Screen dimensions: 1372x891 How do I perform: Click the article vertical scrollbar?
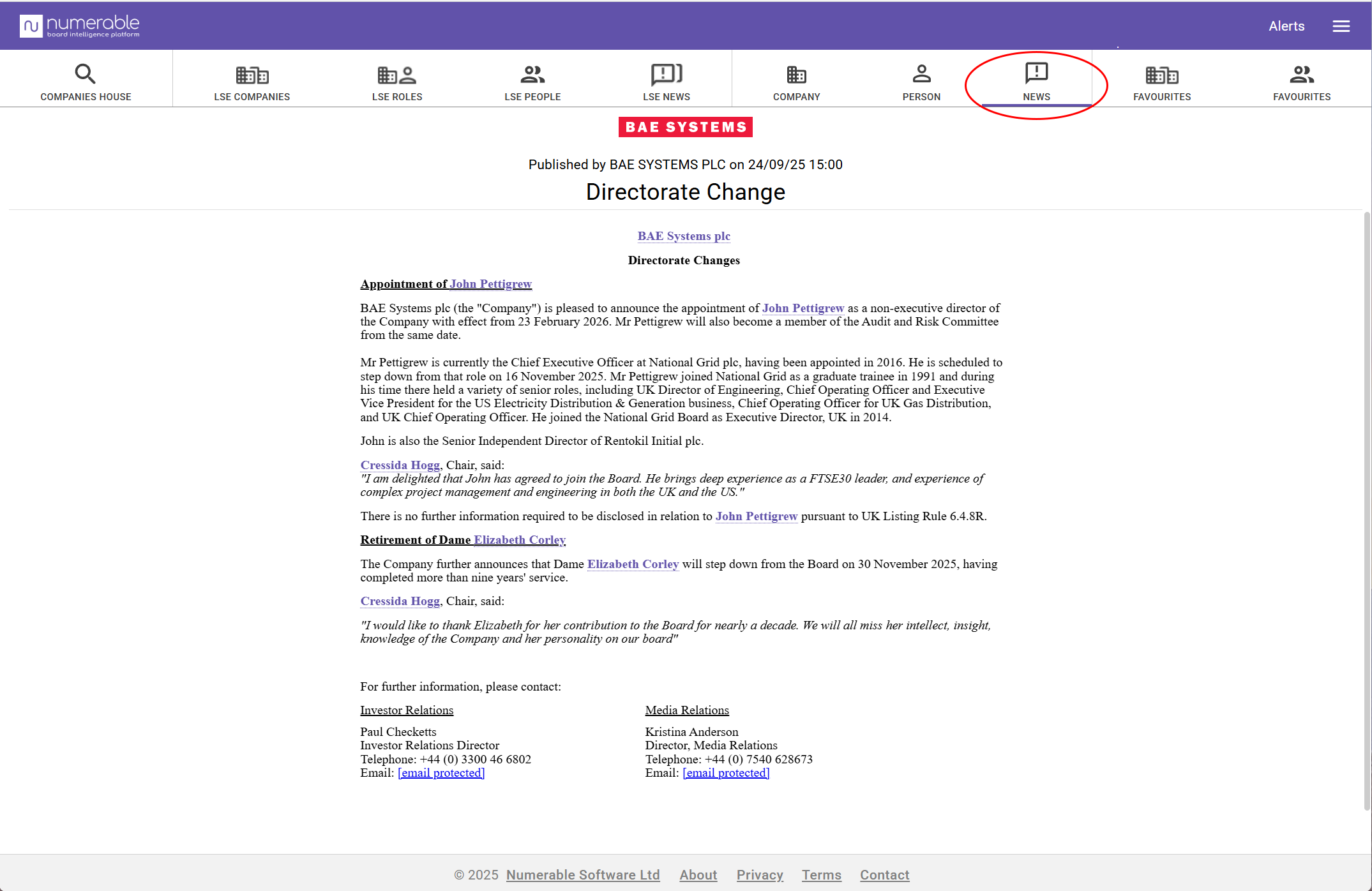pyautogui.click(x=1366, y=511)
